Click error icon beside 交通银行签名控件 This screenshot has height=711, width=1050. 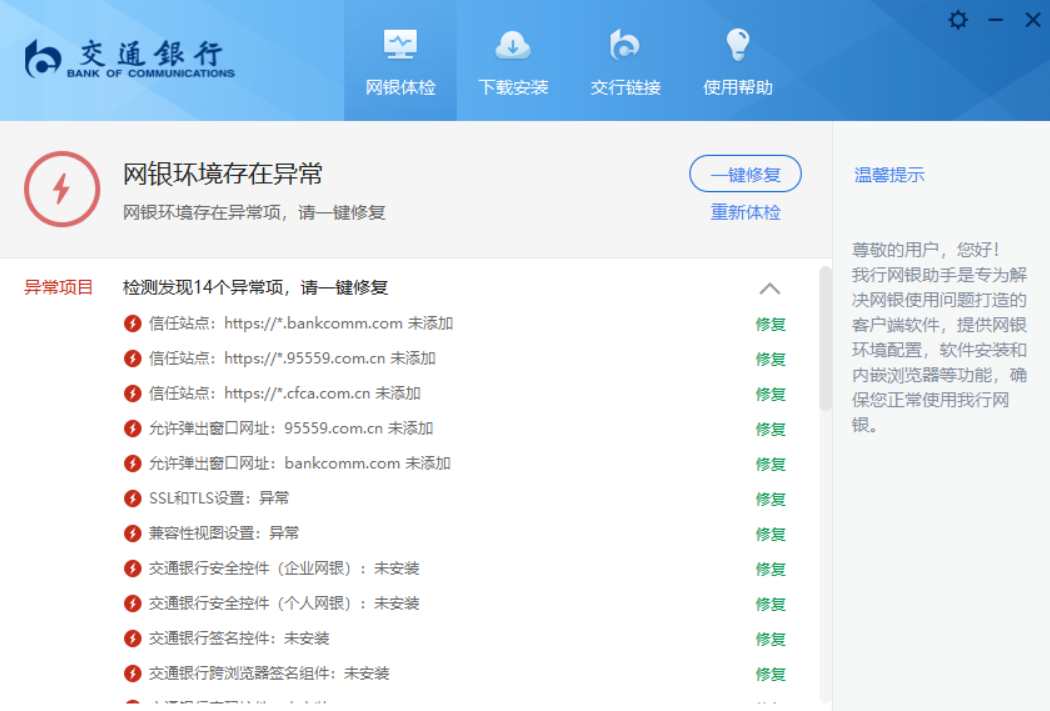tap(133, 638)
